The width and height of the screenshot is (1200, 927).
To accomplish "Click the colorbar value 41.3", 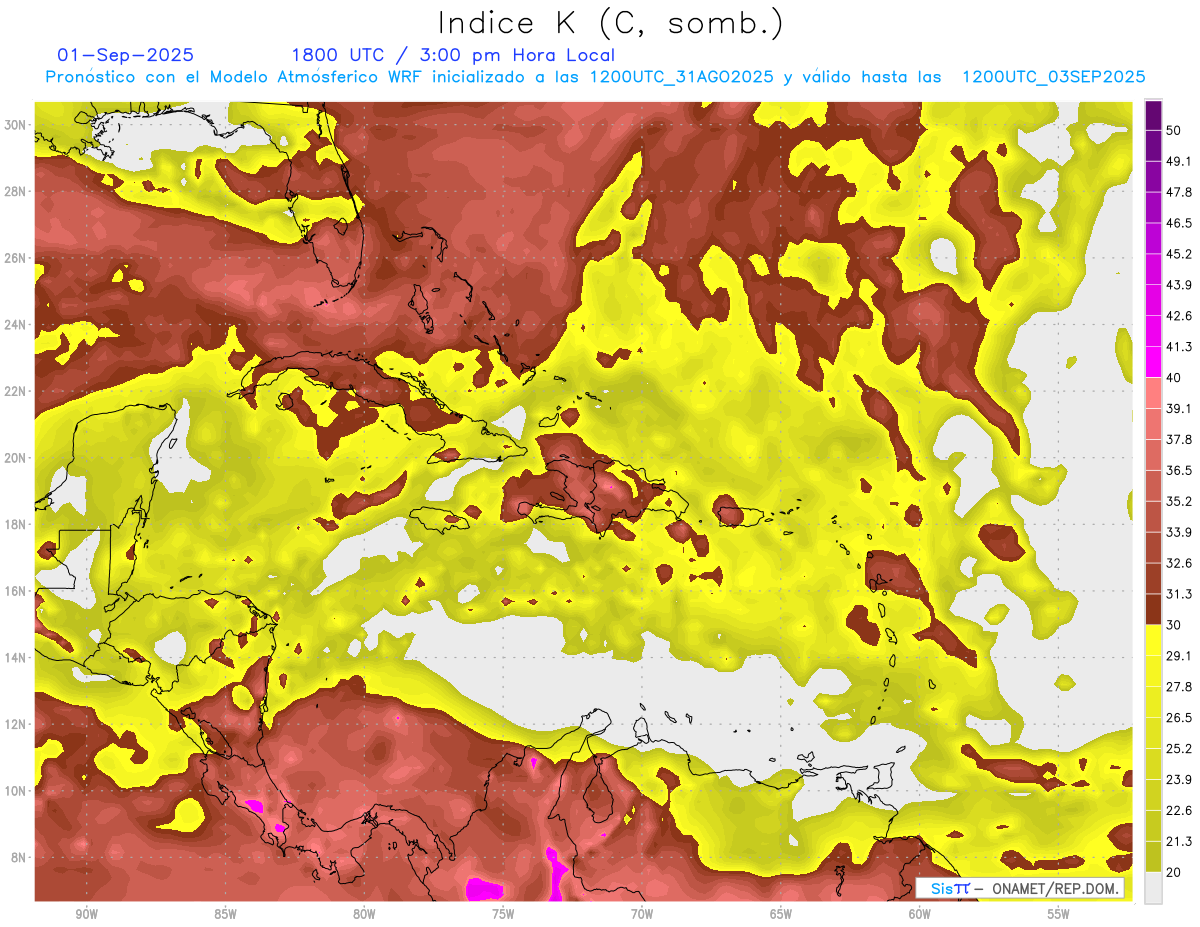I will (1179, 347).
